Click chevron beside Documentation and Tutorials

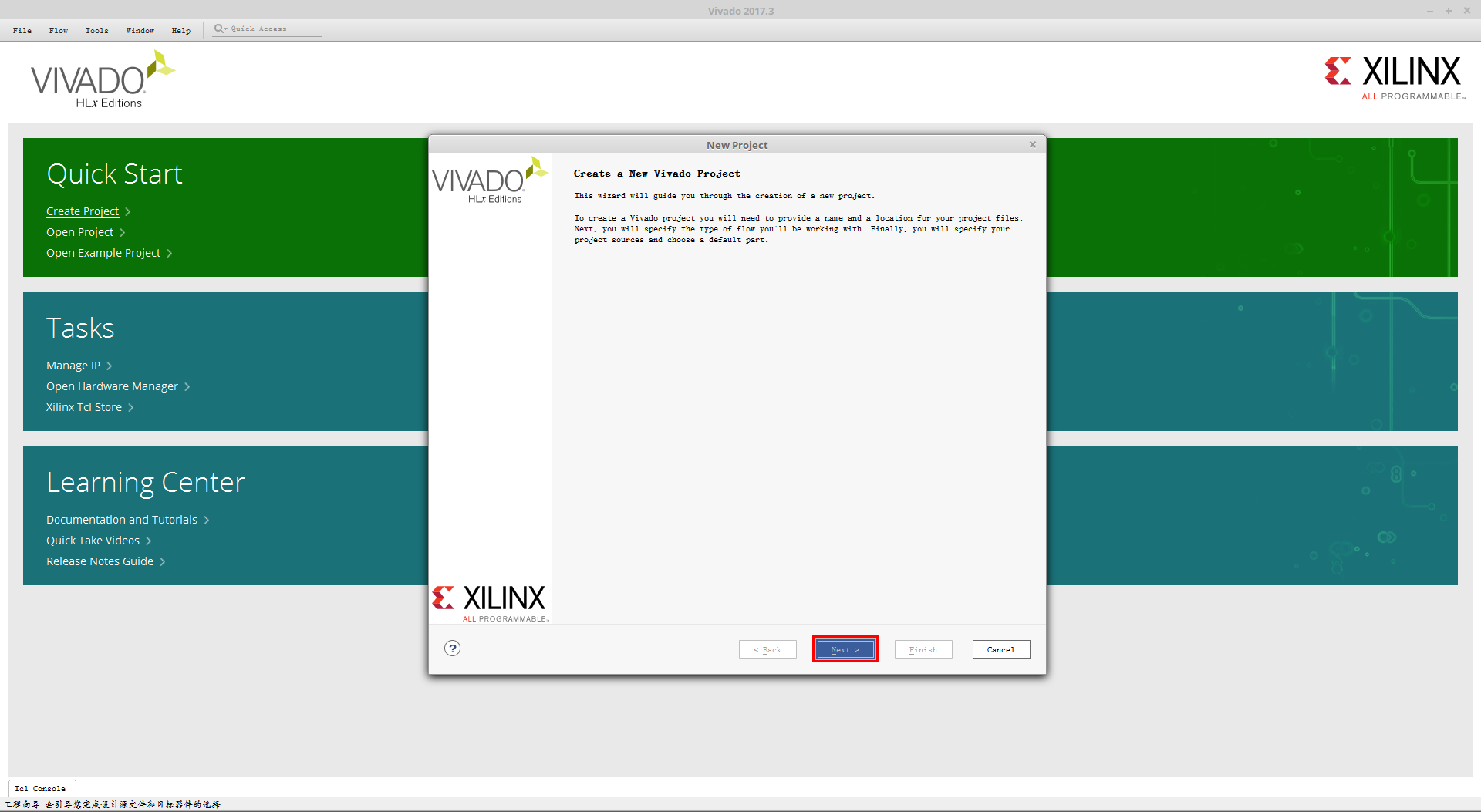(x=207, y=521)
